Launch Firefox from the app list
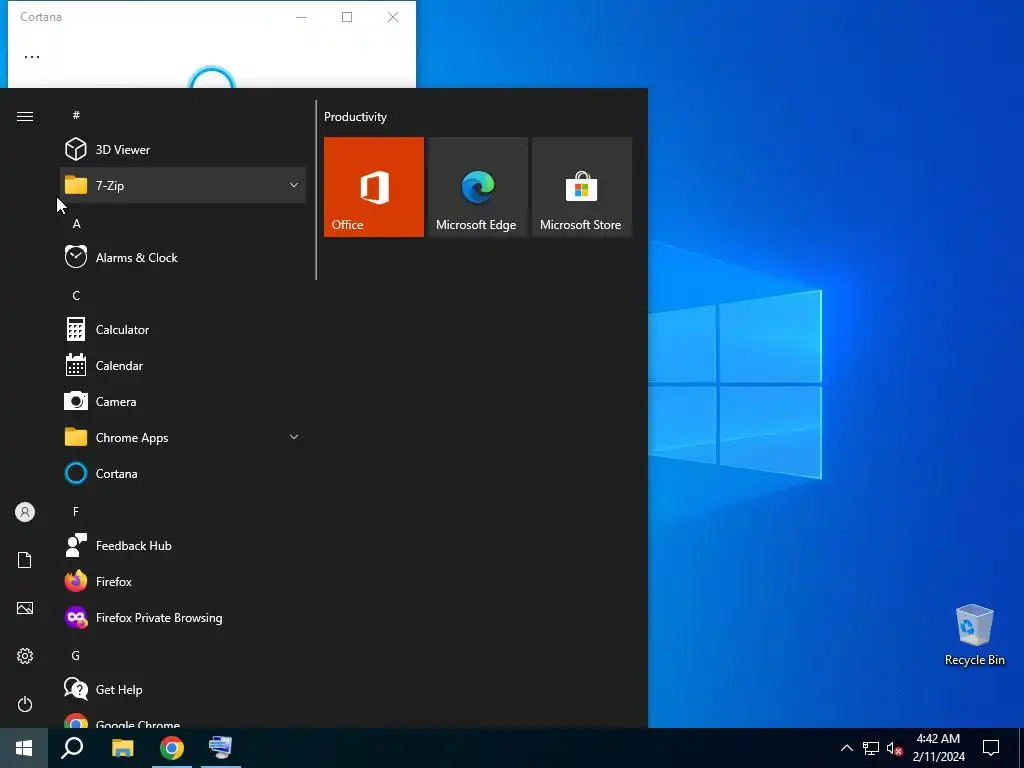 [183, 581]
